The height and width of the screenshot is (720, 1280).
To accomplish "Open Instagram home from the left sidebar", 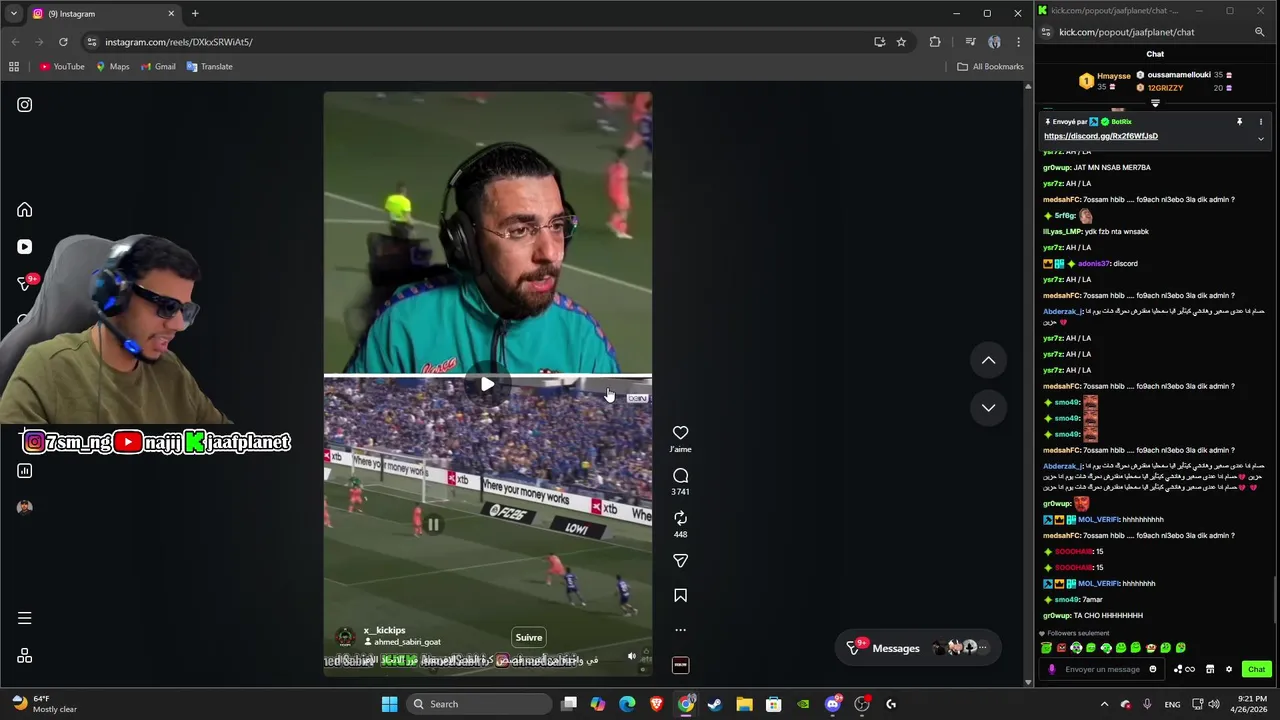I will click(24, 210).
